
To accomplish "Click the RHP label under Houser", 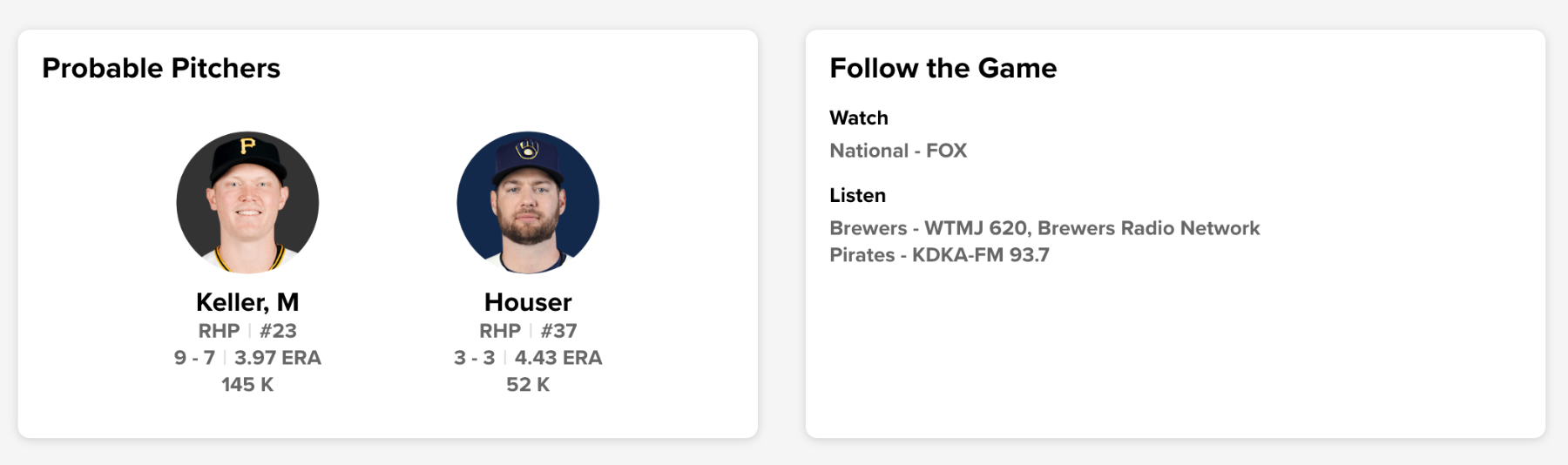I will [499, 331].
